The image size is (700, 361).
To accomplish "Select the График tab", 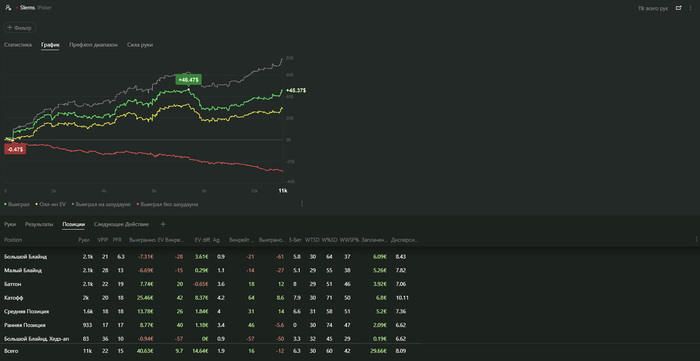I will (x=50, y=45).
